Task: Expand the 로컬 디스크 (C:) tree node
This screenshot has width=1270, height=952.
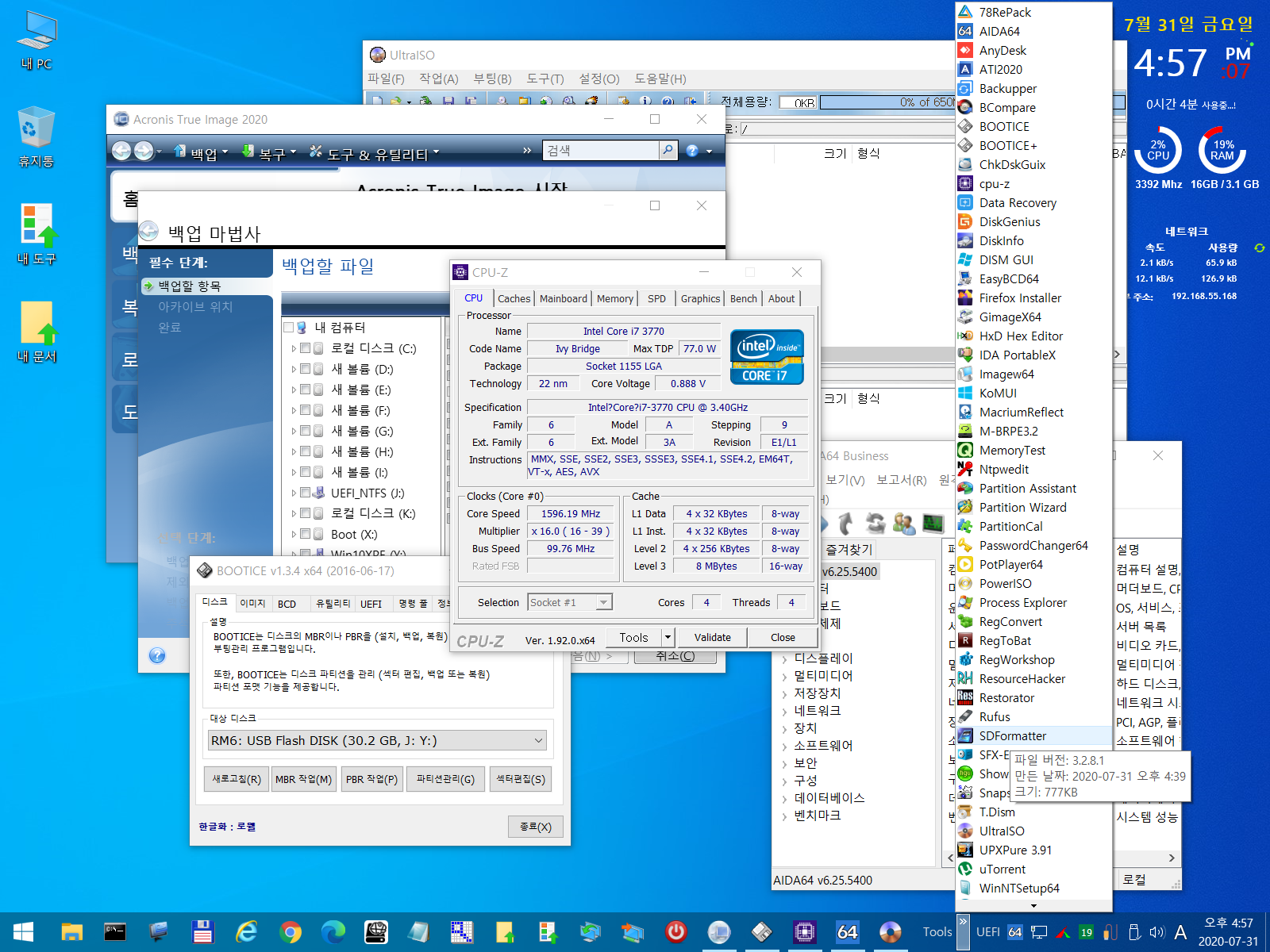Action: (x=294, y=348)
